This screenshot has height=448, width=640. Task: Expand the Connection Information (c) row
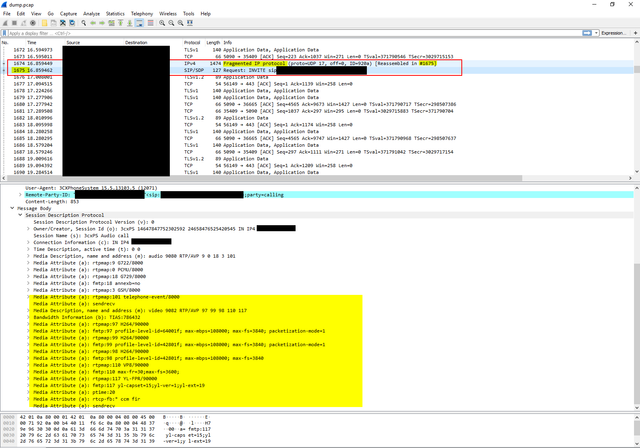[x=28, y=242]
